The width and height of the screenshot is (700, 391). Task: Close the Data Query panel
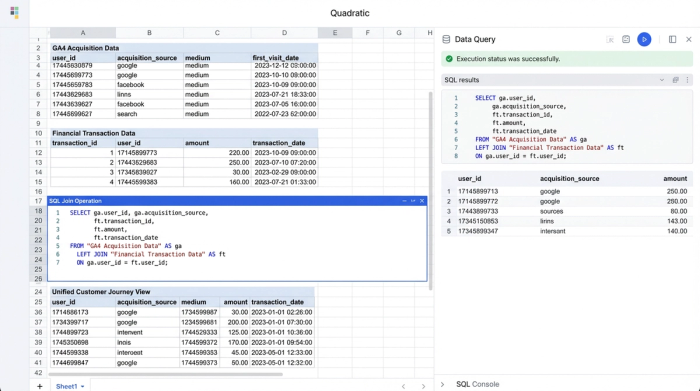(688, 39)
